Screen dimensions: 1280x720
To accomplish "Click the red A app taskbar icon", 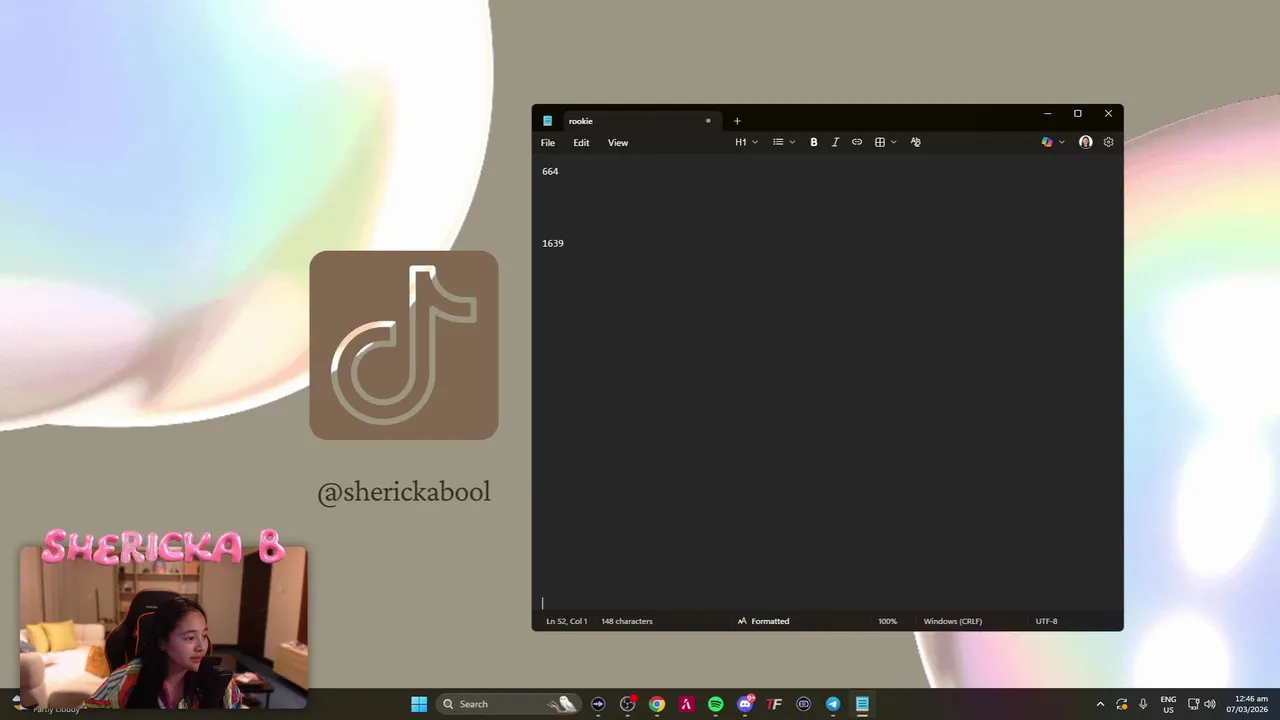I will (686, 704).
